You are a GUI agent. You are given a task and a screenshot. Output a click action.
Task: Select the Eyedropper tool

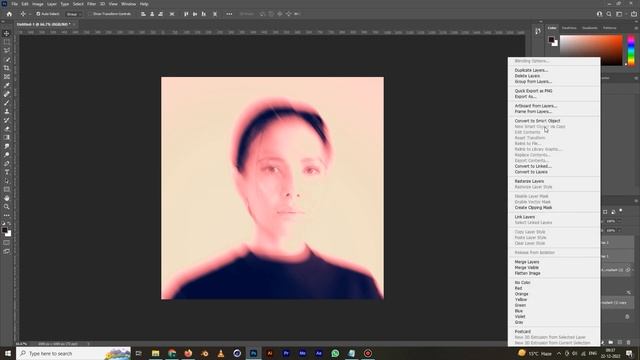7,85
